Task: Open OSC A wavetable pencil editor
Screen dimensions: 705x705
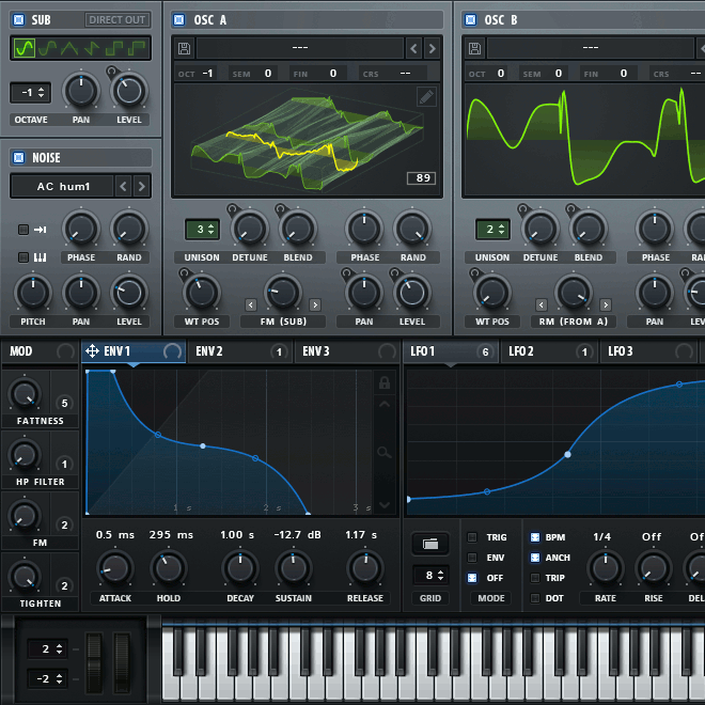Action: [x=426, y=97]
